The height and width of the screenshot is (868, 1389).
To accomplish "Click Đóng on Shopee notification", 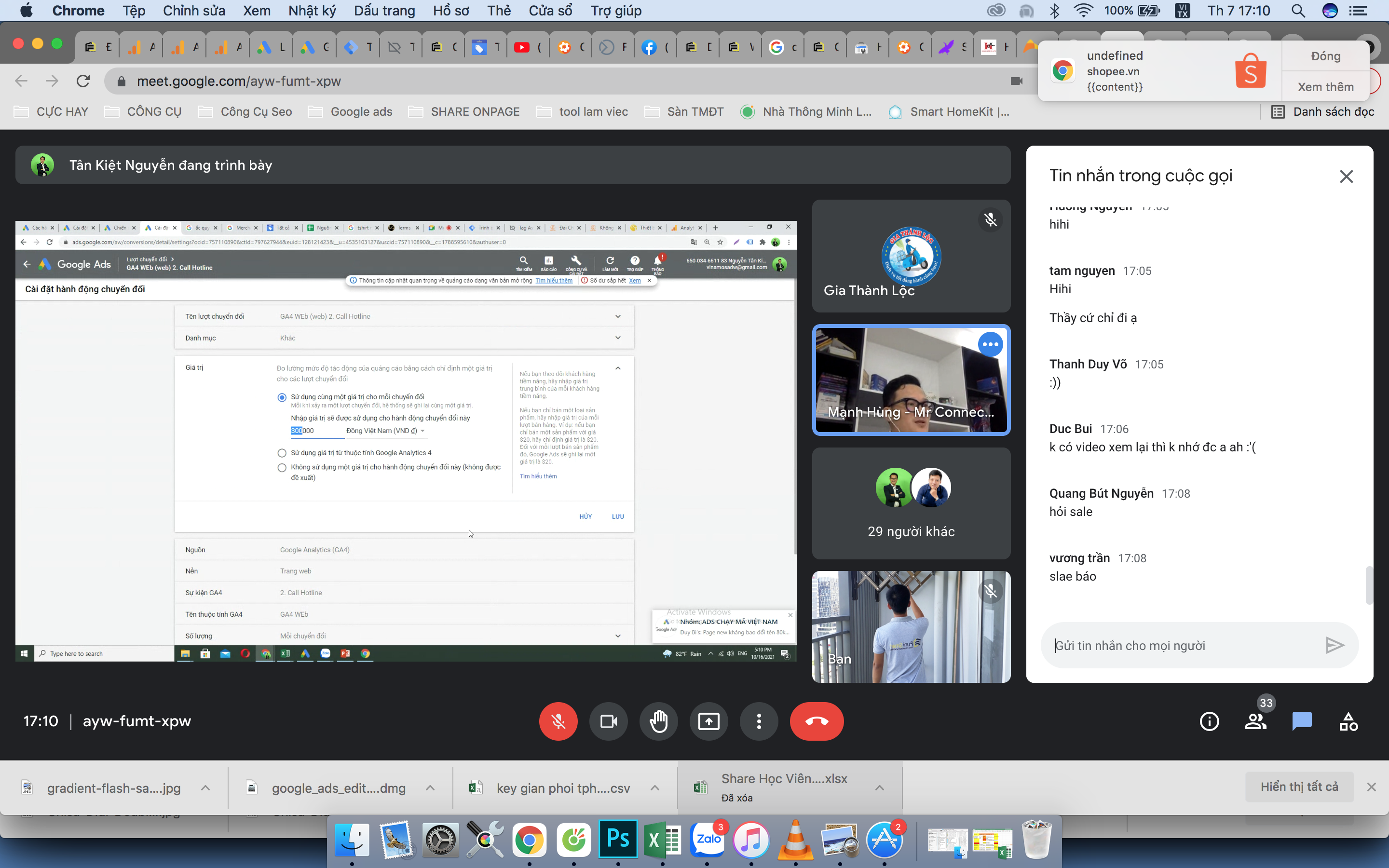I will point(1326,56).
